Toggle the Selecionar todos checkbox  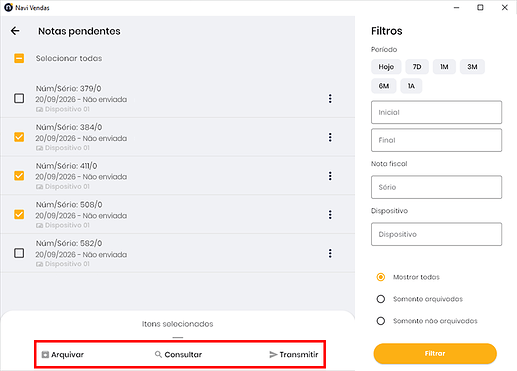pyautogui.click(x=19, y=58)
